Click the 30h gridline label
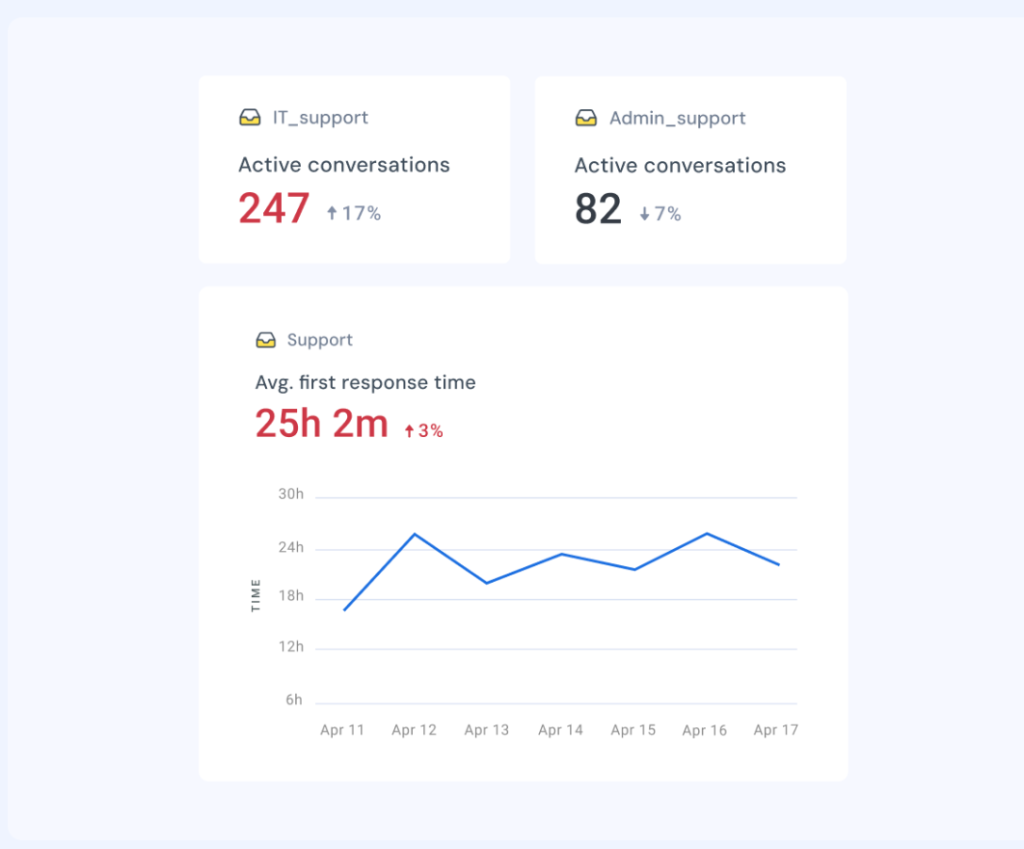 coord(291,495)
